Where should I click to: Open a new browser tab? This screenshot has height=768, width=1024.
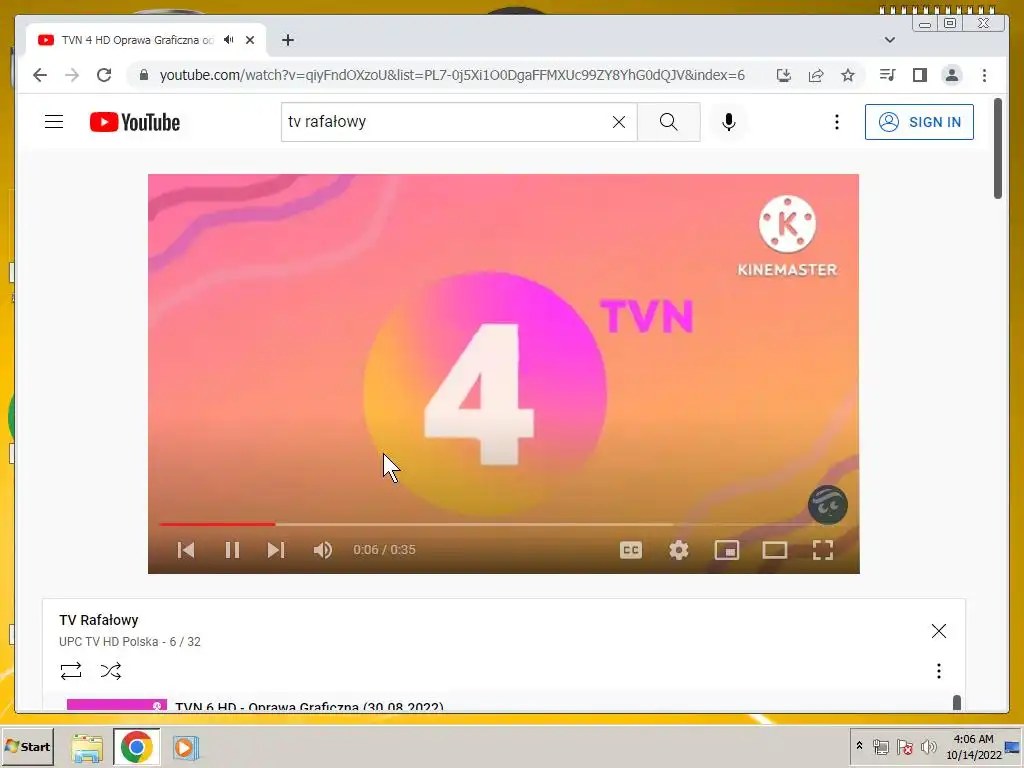(288, 40)
